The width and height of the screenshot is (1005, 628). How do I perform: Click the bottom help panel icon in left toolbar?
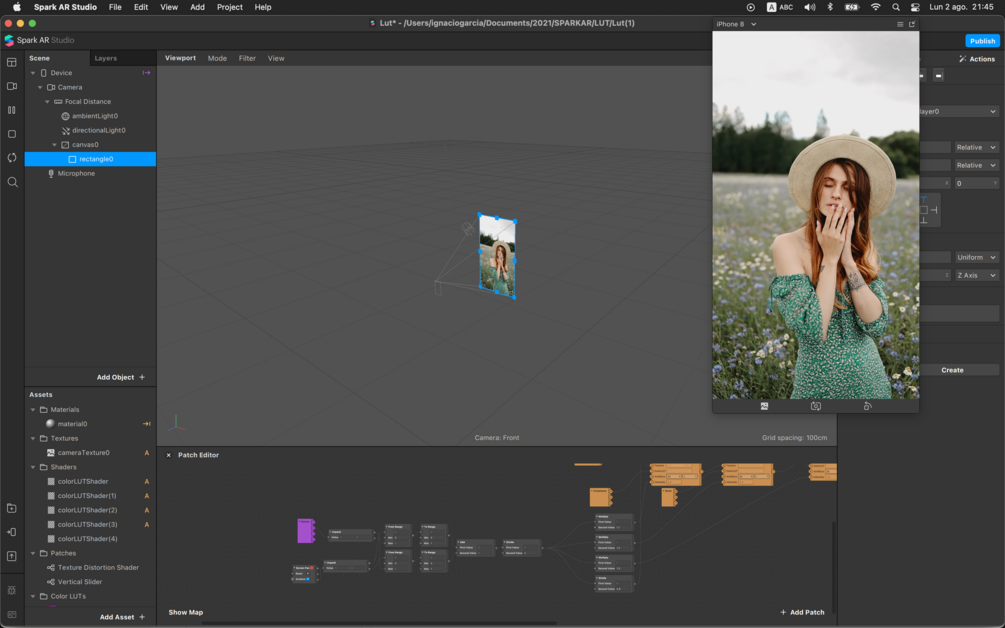(12, 614)
